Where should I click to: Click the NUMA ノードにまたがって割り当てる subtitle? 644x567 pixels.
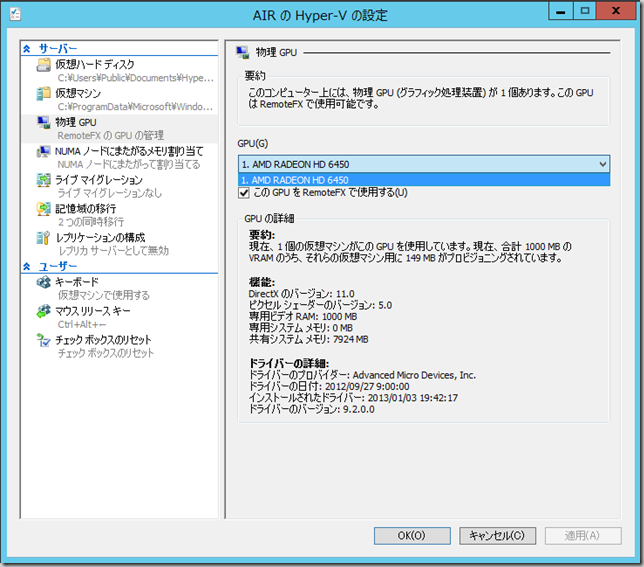coord(129,164)
